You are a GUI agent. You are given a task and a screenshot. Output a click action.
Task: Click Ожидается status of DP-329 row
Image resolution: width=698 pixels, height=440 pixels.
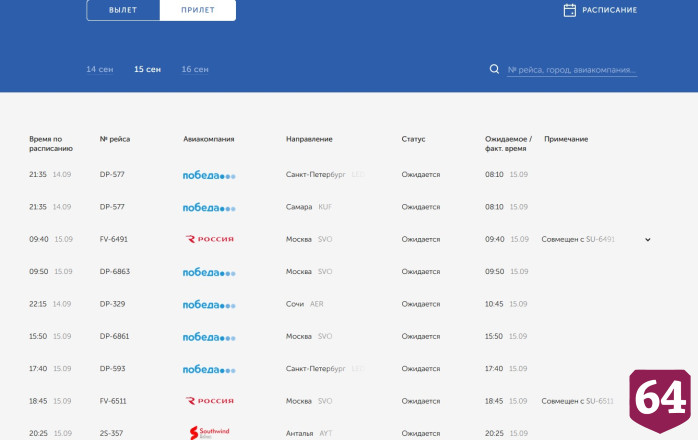click(x=421, y=304)
